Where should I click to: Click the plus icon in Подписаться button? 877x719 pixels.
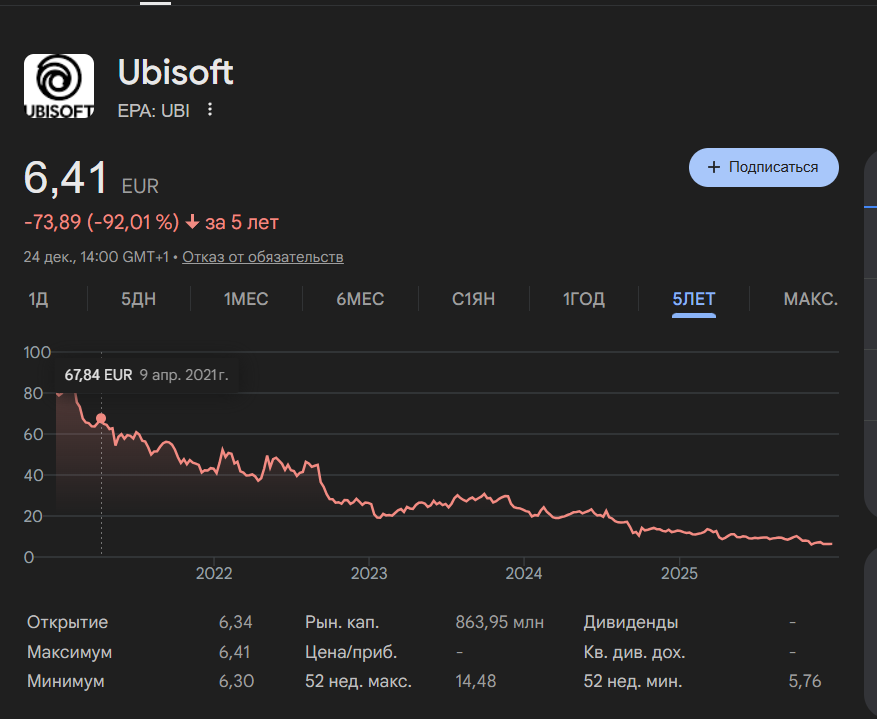(x=714, y=167)
